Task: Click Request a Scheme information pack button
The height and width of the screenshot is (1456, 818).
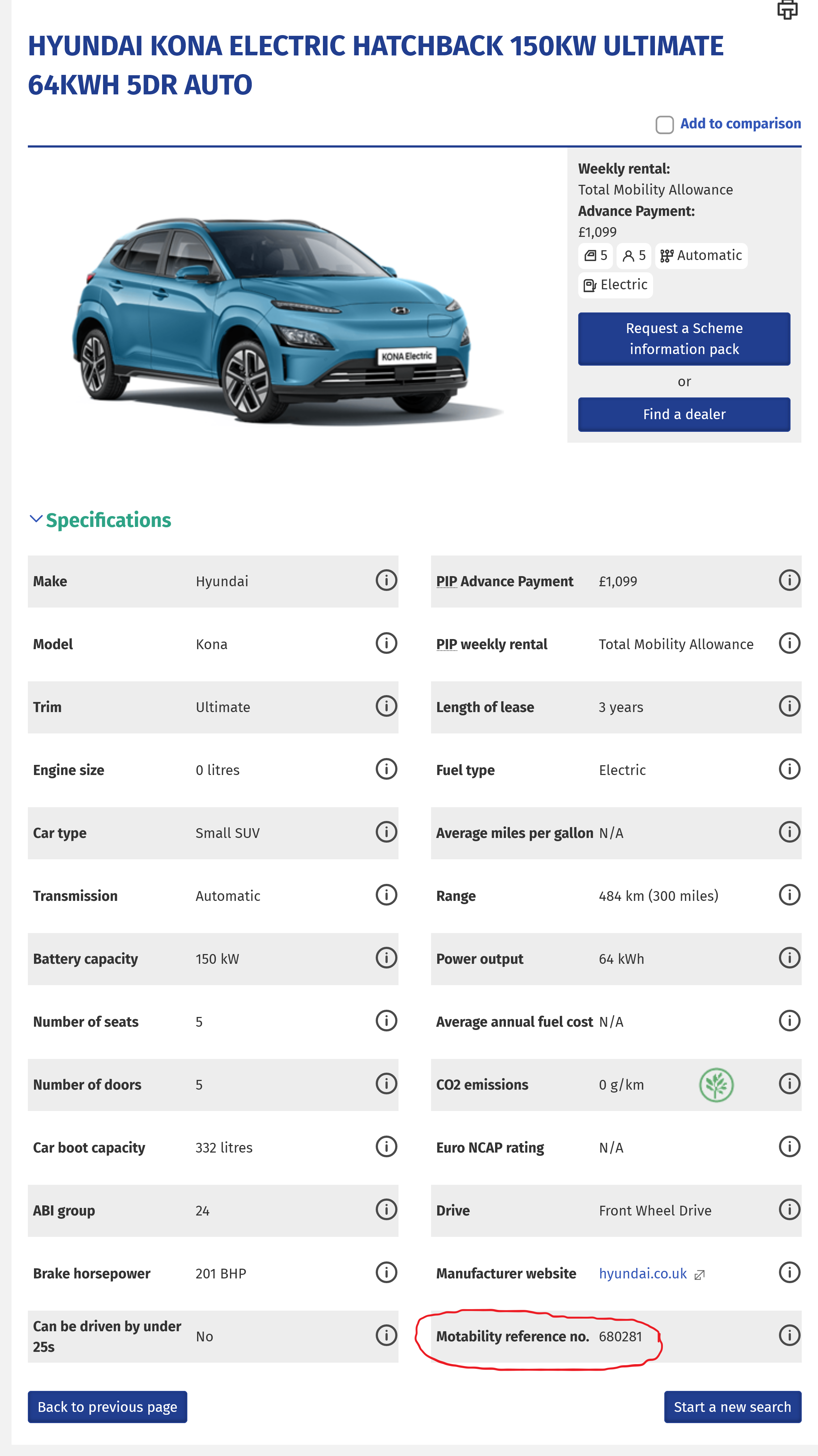Action: pos(683,339)
